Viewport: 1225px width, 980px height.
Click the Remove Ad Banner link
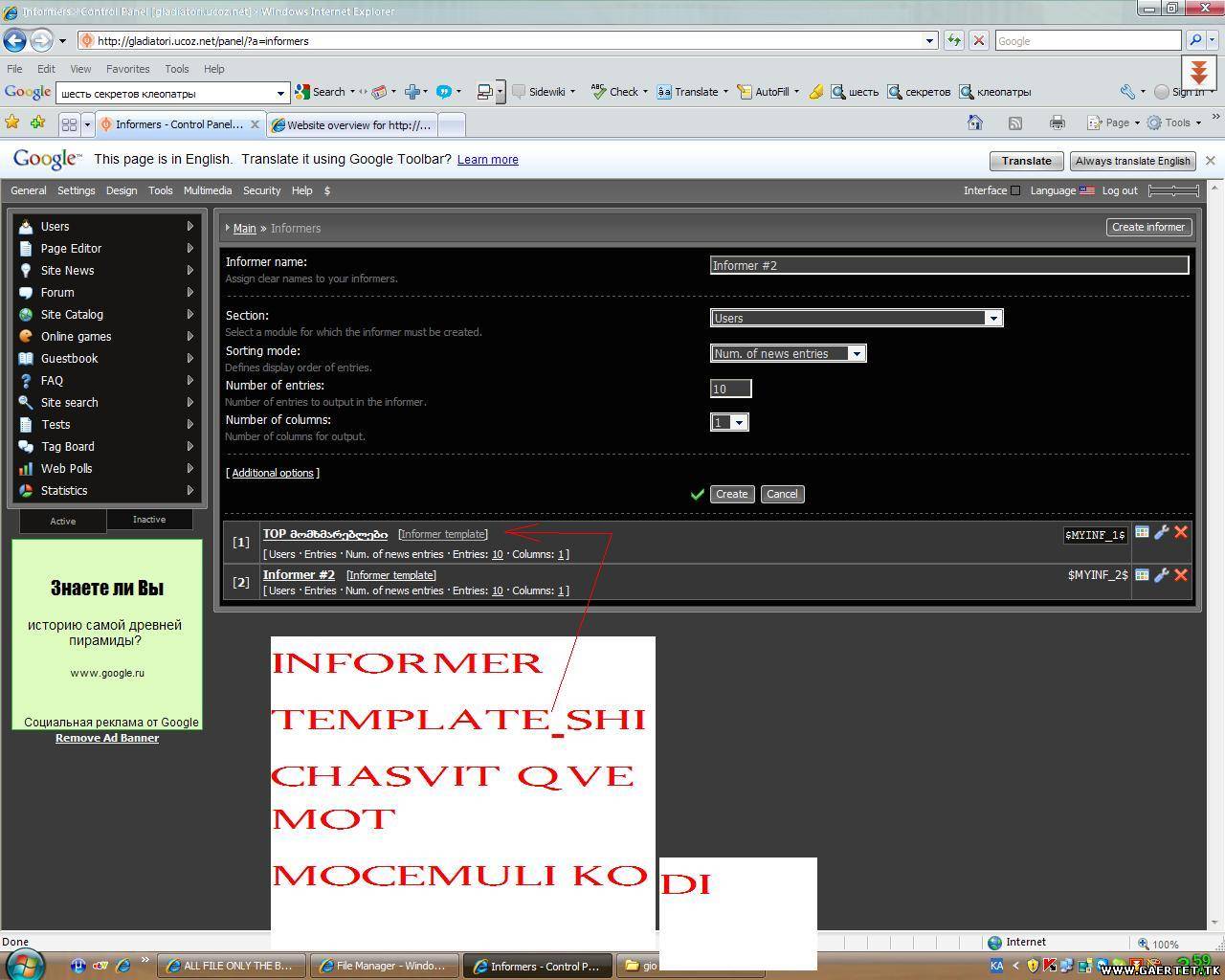tap(107, 738)
